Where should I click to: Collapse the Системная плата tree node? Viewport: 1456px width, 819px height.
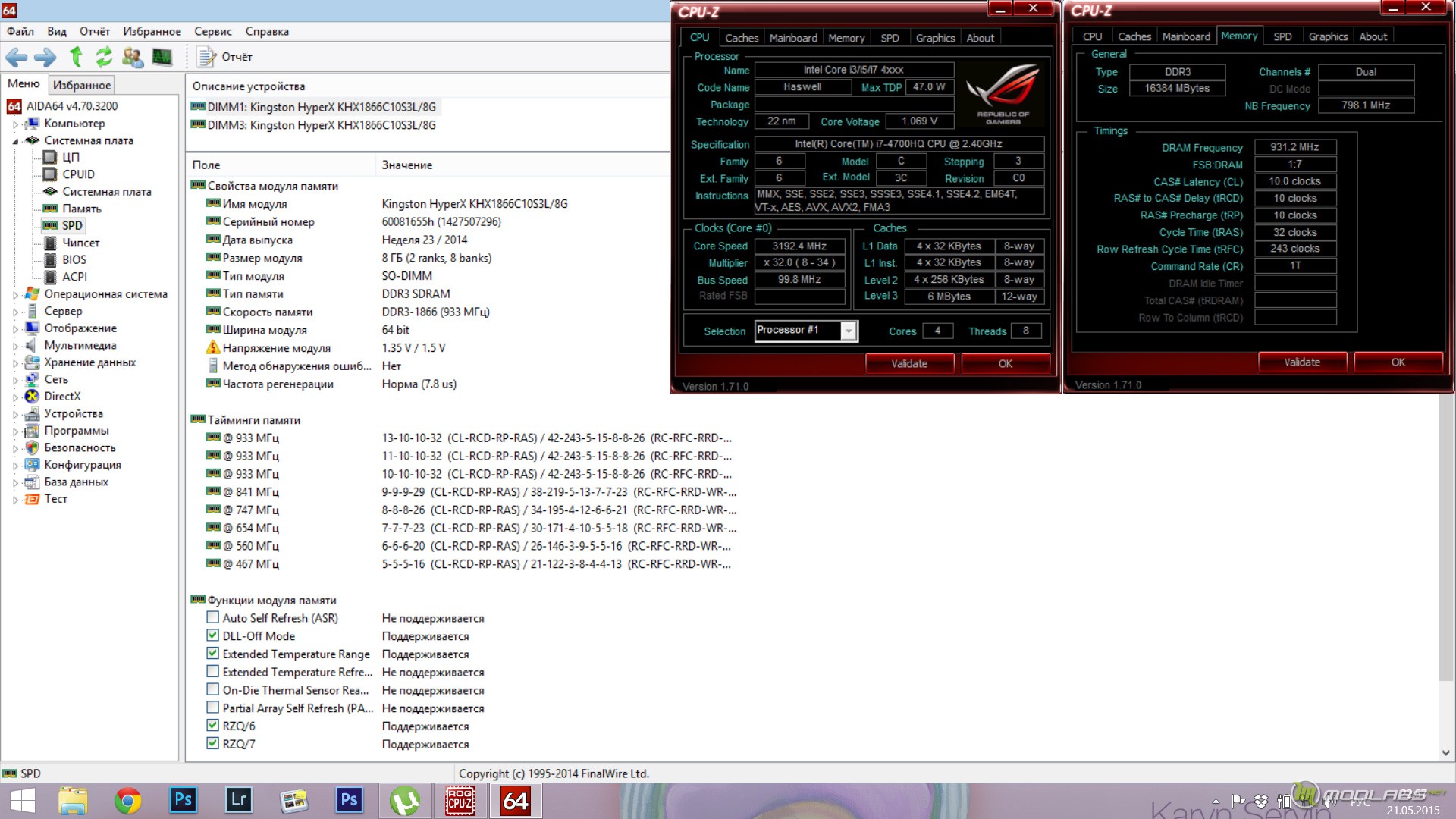click(15, 141)
